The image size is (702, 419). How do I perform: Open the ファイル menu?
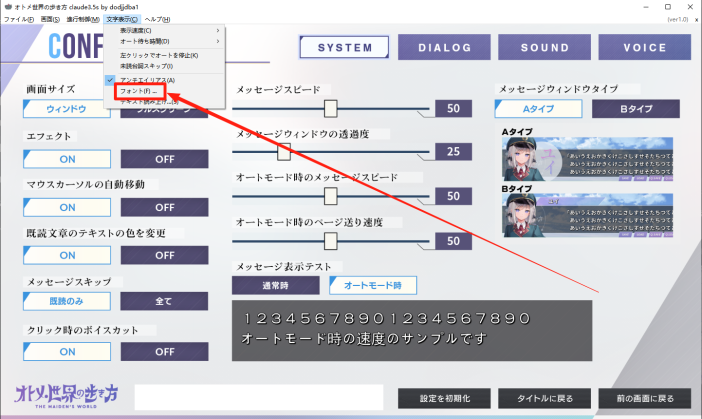(17, 19)
